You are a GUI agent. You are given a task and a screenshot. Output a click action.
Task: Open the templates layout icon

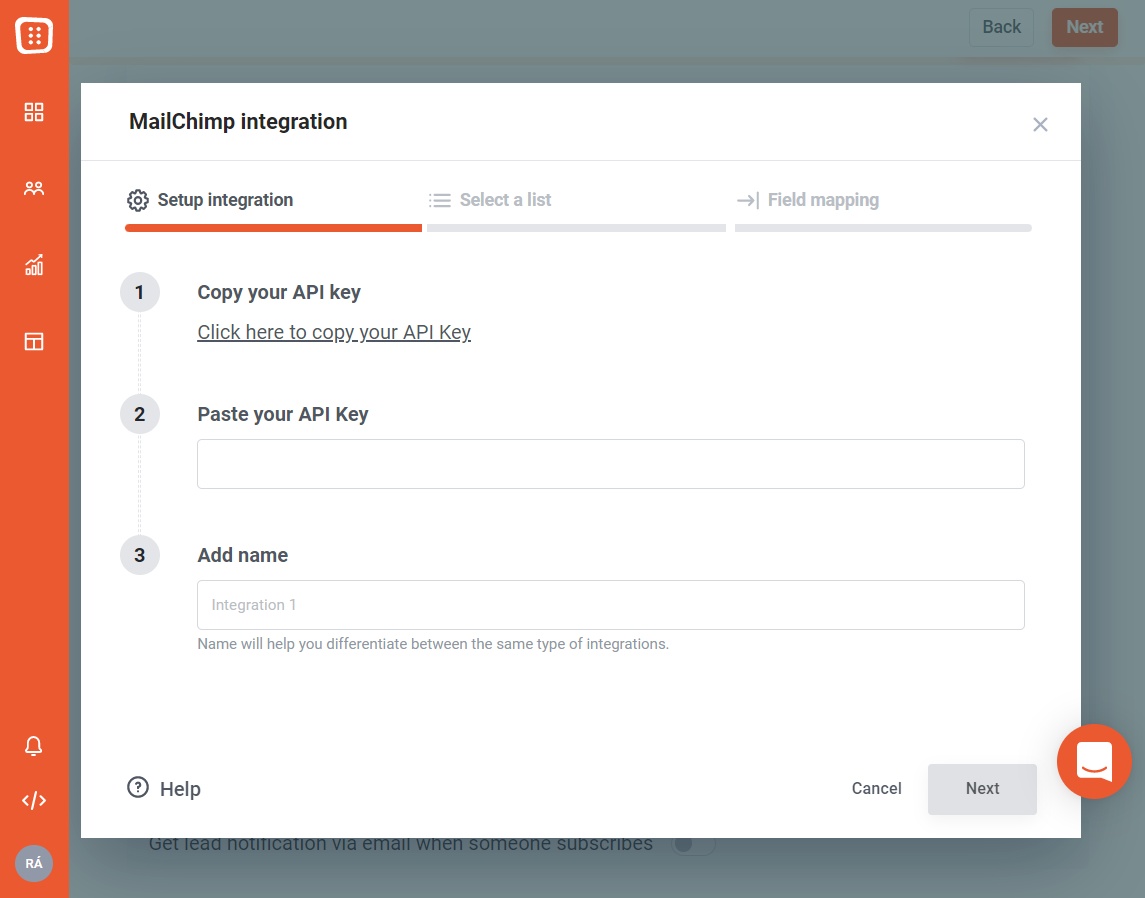tap(34, 342)
